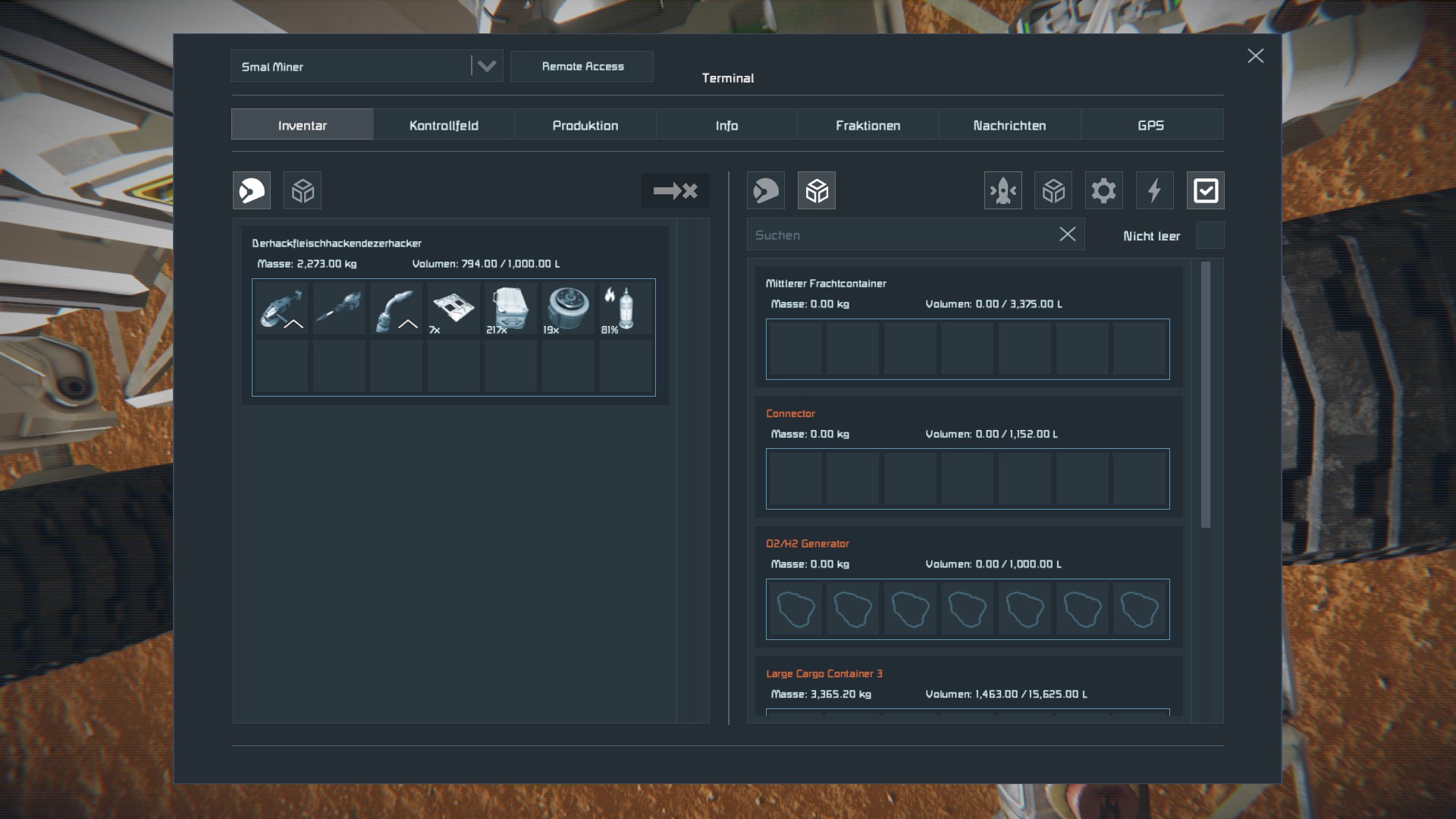The image size is (1456, 819).
Task: Click the right inventory list scrollbar
Action: coord(1206,394)
